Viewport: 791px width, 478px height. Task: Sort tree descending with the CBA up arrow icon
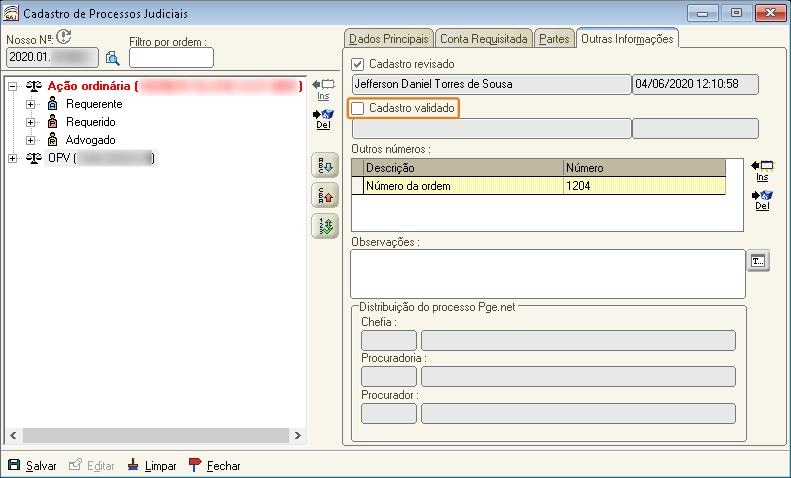[x=325, y=196]
